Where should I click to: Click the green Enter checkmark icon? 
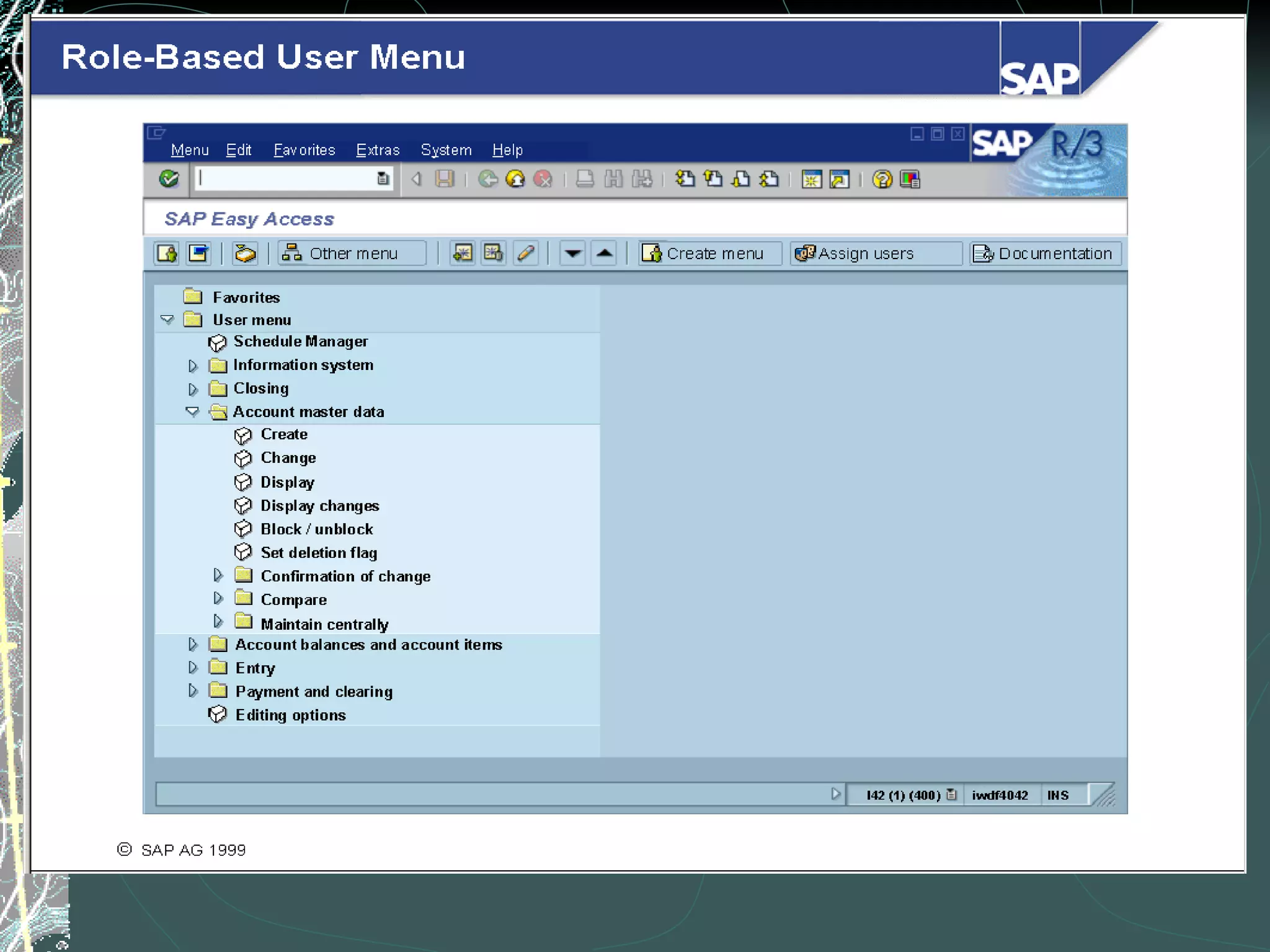point(169,179)
